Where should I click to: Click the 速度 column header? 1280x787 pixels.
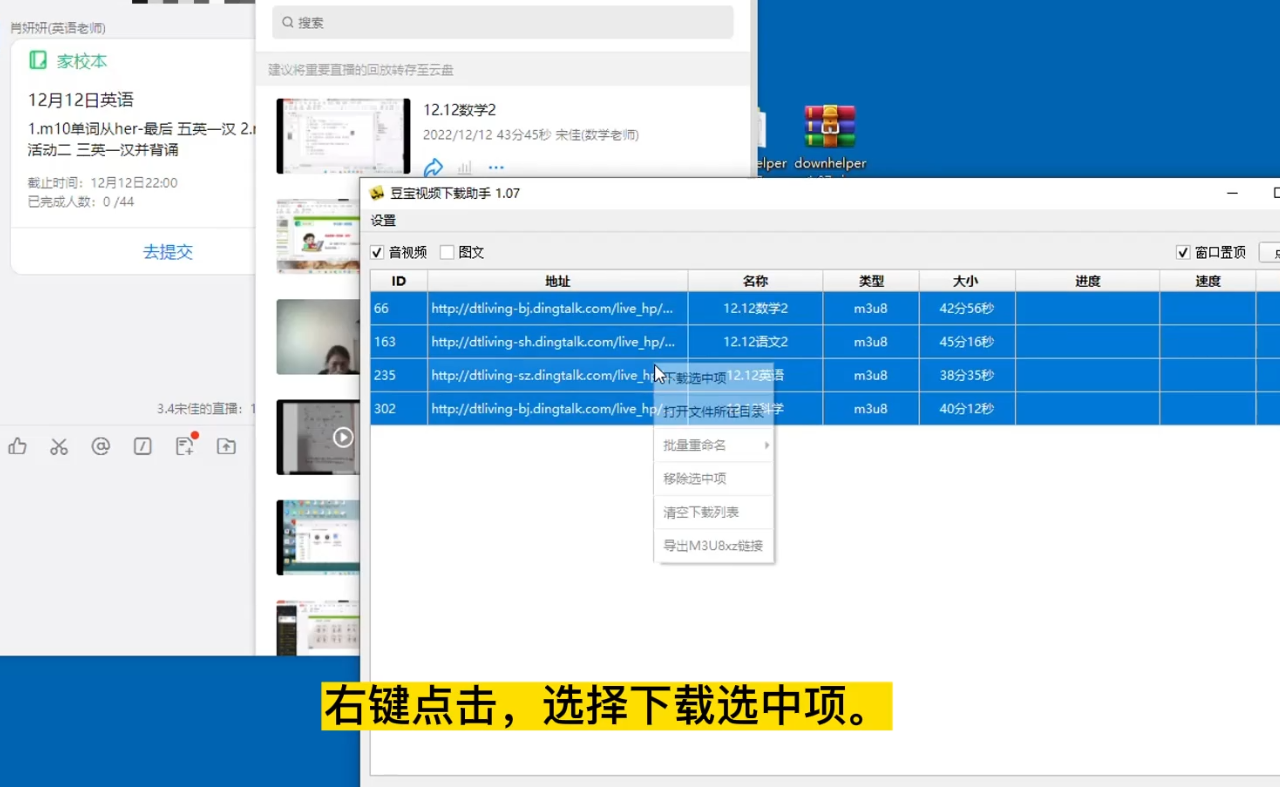coord(1208,281)
